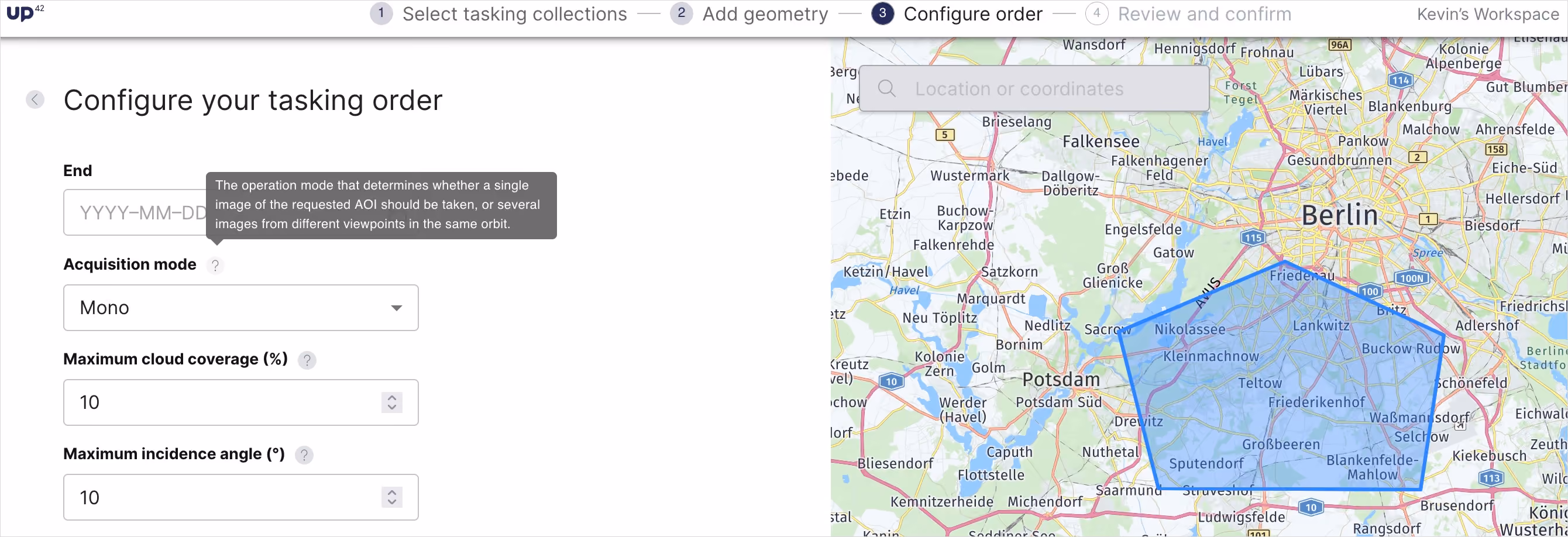Click the incidence angle stepper arrows
The width and height of the screenshot is (1568, 537).
click(x=392, y=497)
